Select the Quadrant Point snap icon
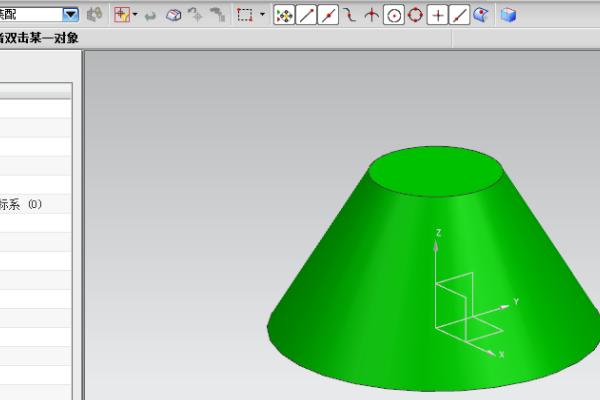This screenshot has width=600, height=400. [x=416, y=15]
